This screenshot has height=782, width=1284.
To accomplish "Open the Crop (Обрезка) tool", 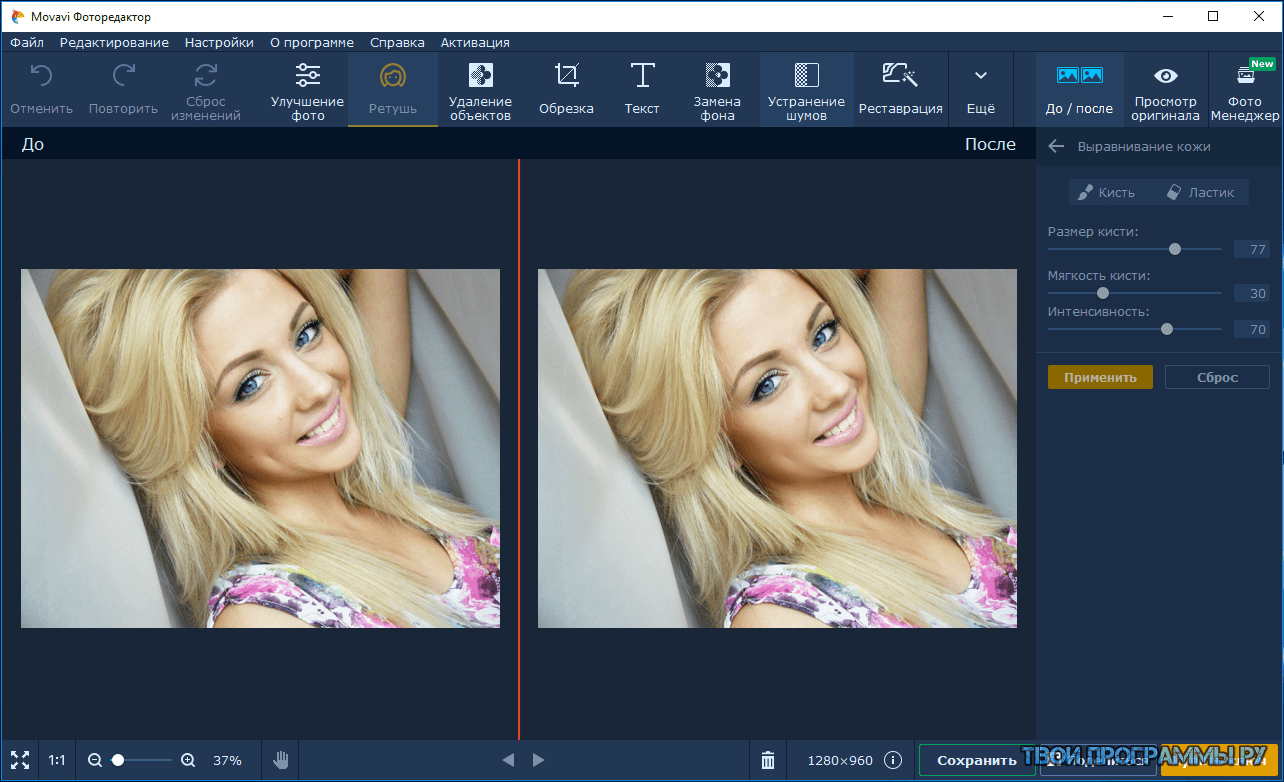I will (x=566, y=89).
